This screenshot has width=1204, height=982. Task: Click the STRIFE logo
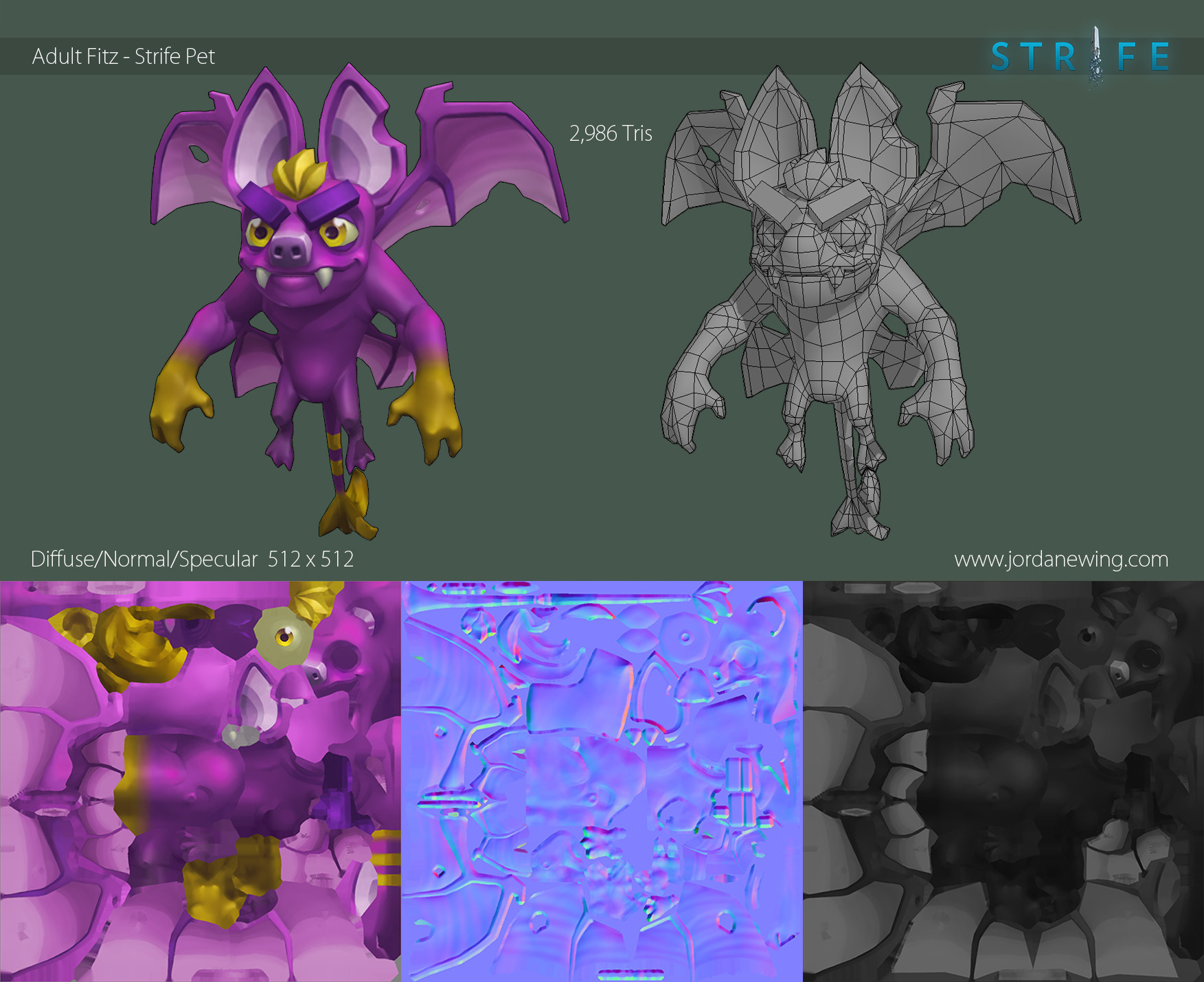point(1080,56)
